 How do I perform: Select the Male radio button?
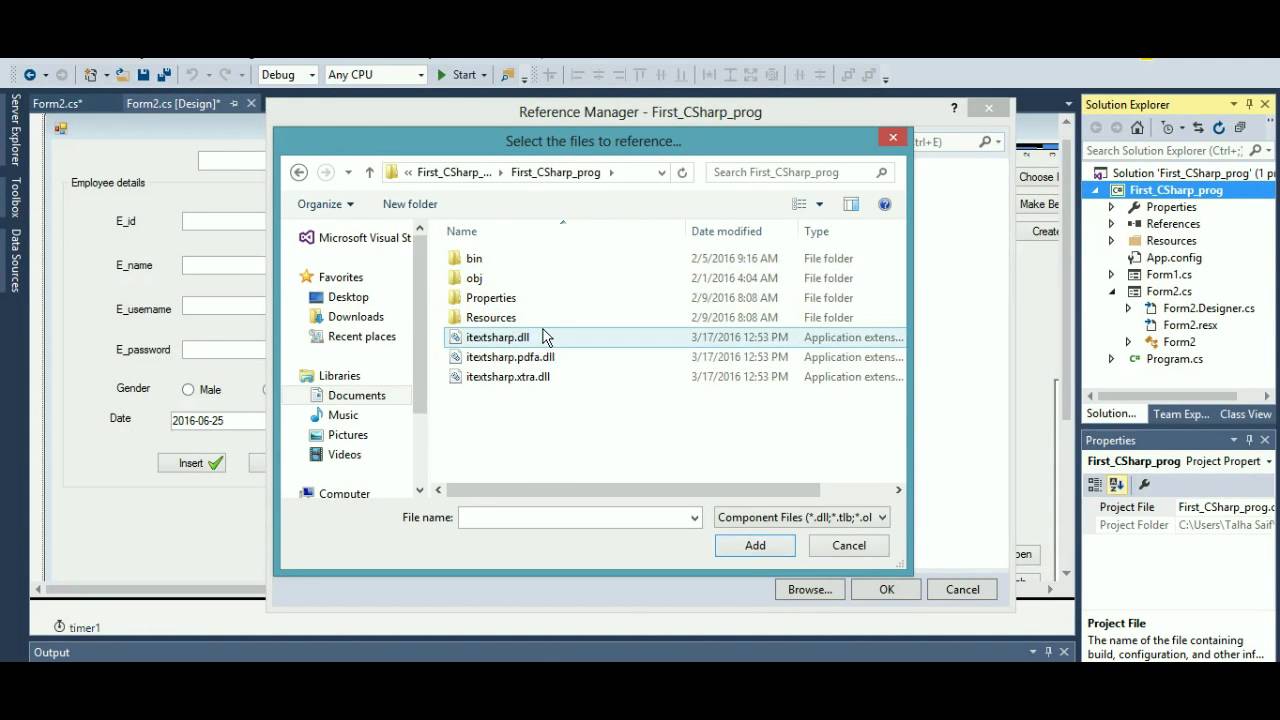(188, 390)
